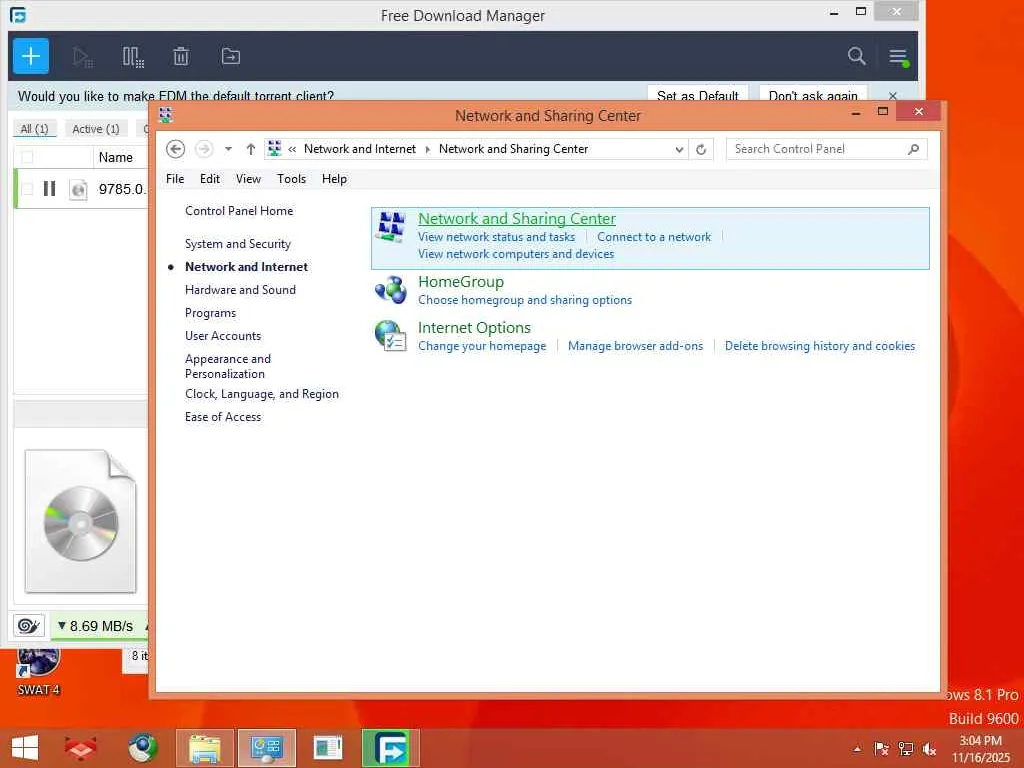Screen dimensions: 1024x768
Task: Click the Search Control Panel field
Action: point(818,149)
